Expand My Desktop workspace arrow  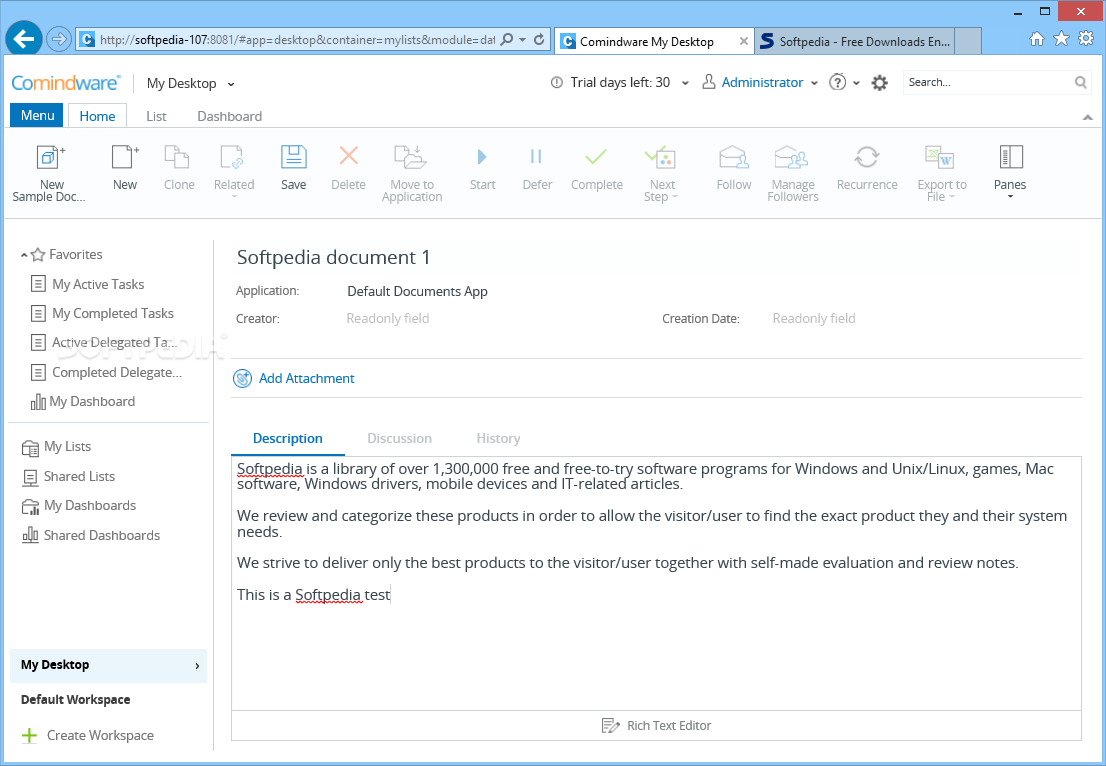(x=197, y=666)
